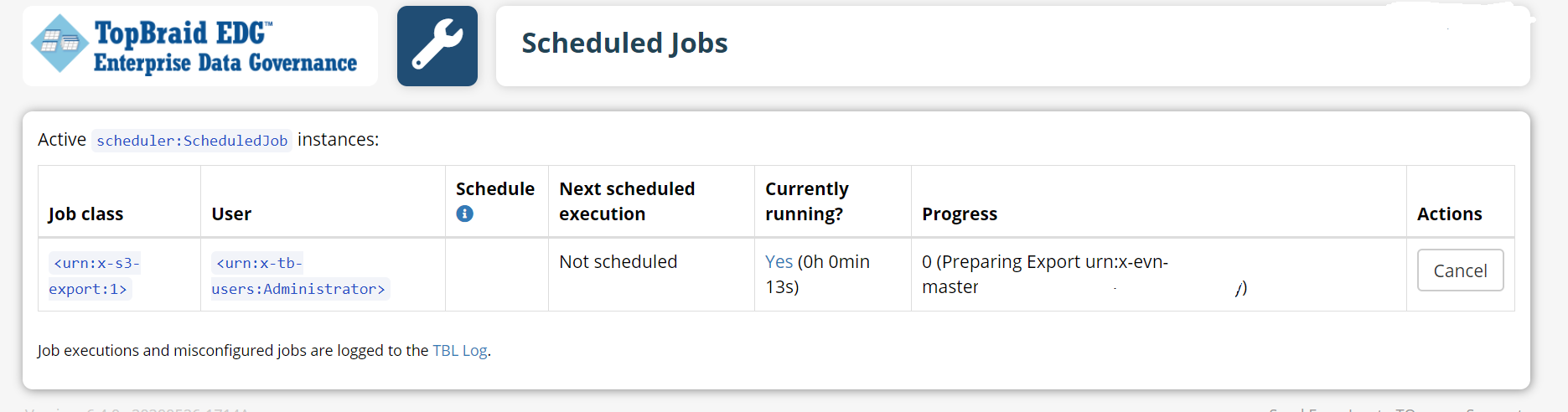Open the TBL Log link
The image size is (1568, 412).
(x=459, y=351)
